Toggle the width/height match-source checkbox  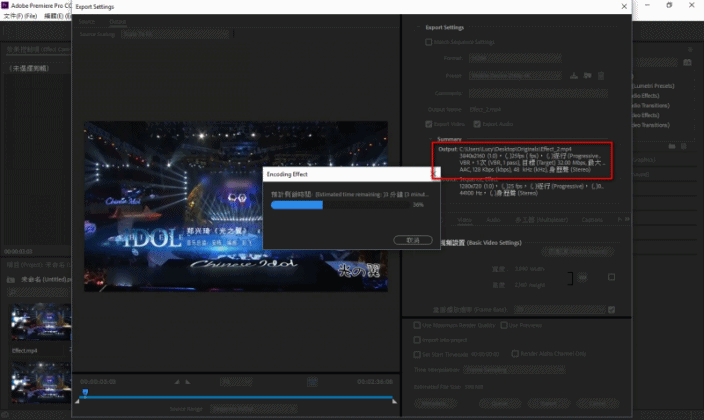(611, 277)
